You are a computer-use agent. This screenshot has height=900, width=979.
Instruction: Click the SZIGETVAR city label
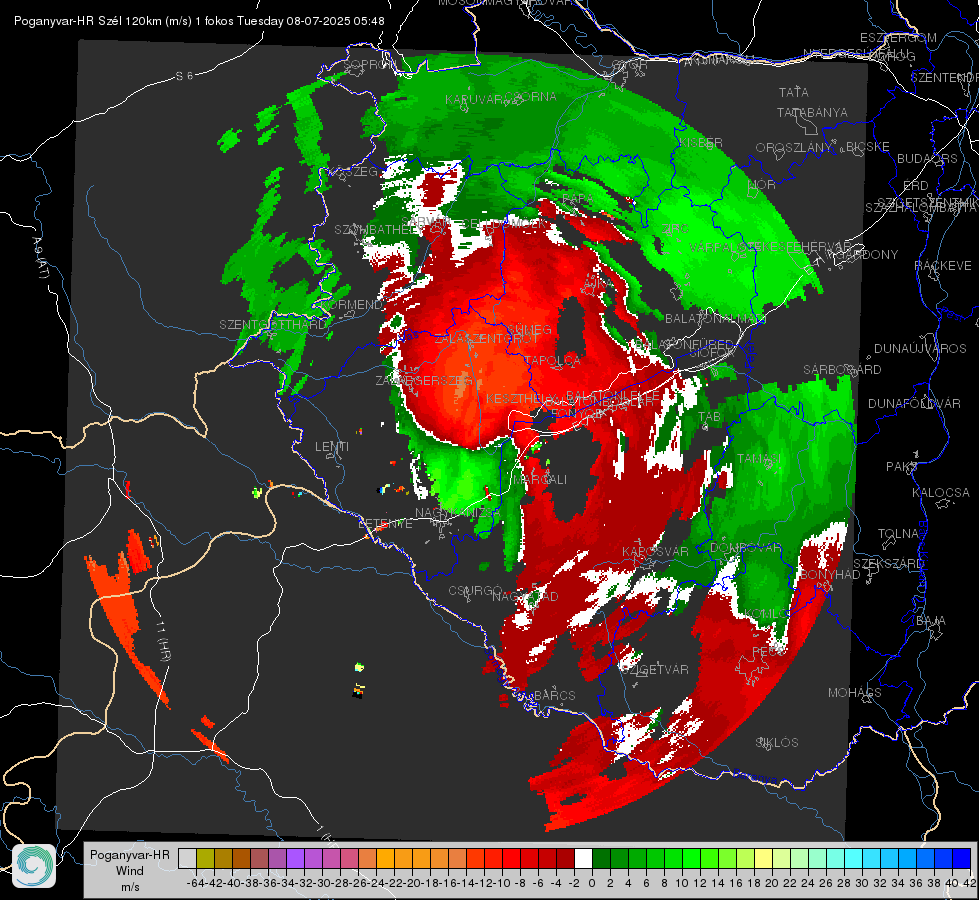click(x=654, y=670)
